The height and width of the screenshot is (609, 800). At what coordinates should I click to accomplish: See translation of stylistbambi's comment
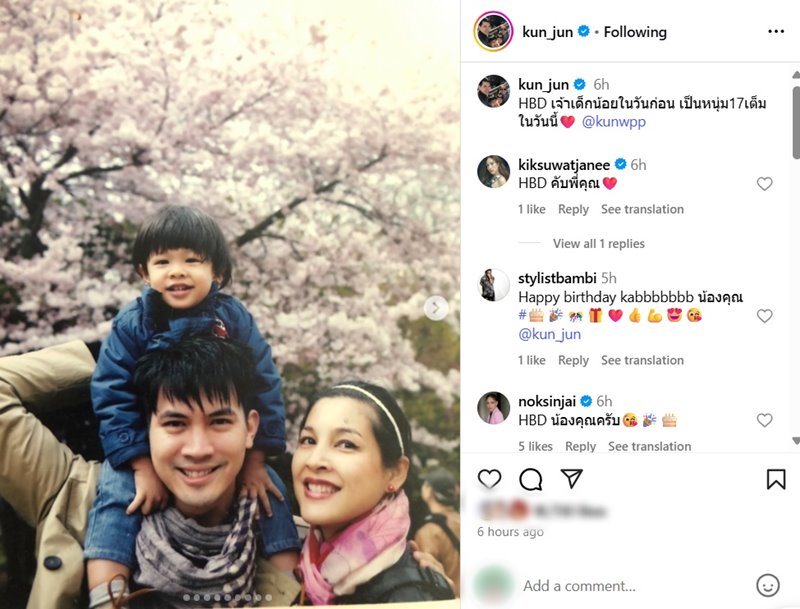(x=642, y=360)
